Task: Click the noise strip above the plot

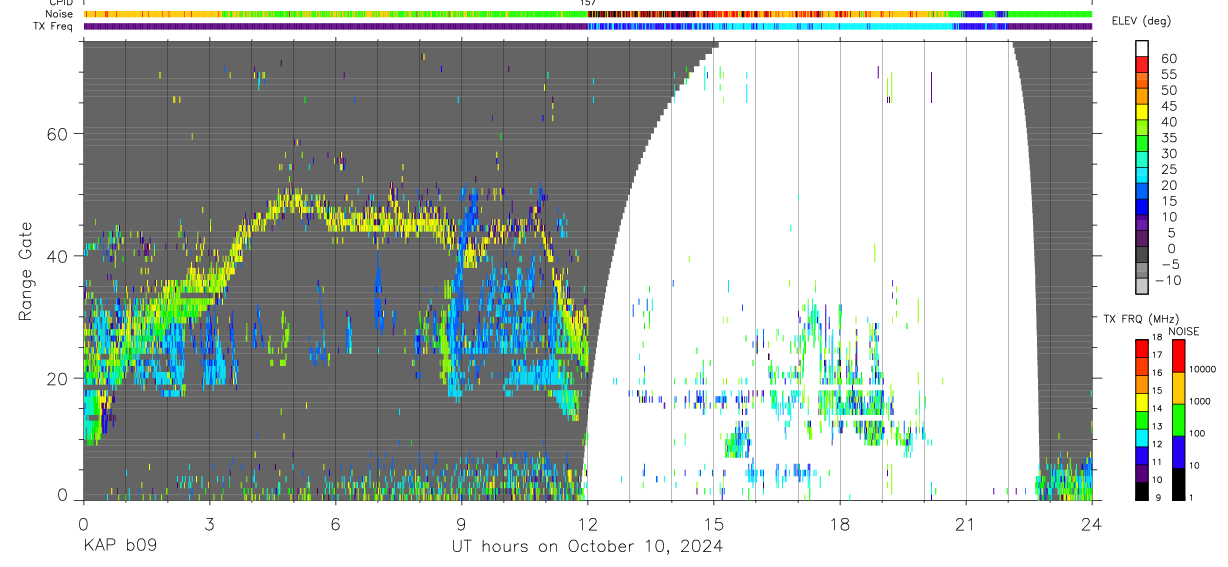Action: tap(588, 14)
